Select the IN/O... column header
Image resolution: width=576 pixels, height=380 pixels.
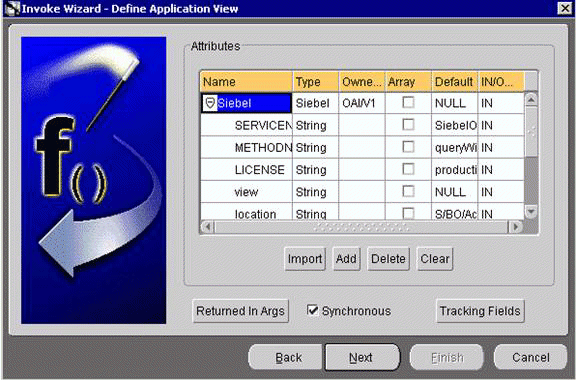[501, 82]
